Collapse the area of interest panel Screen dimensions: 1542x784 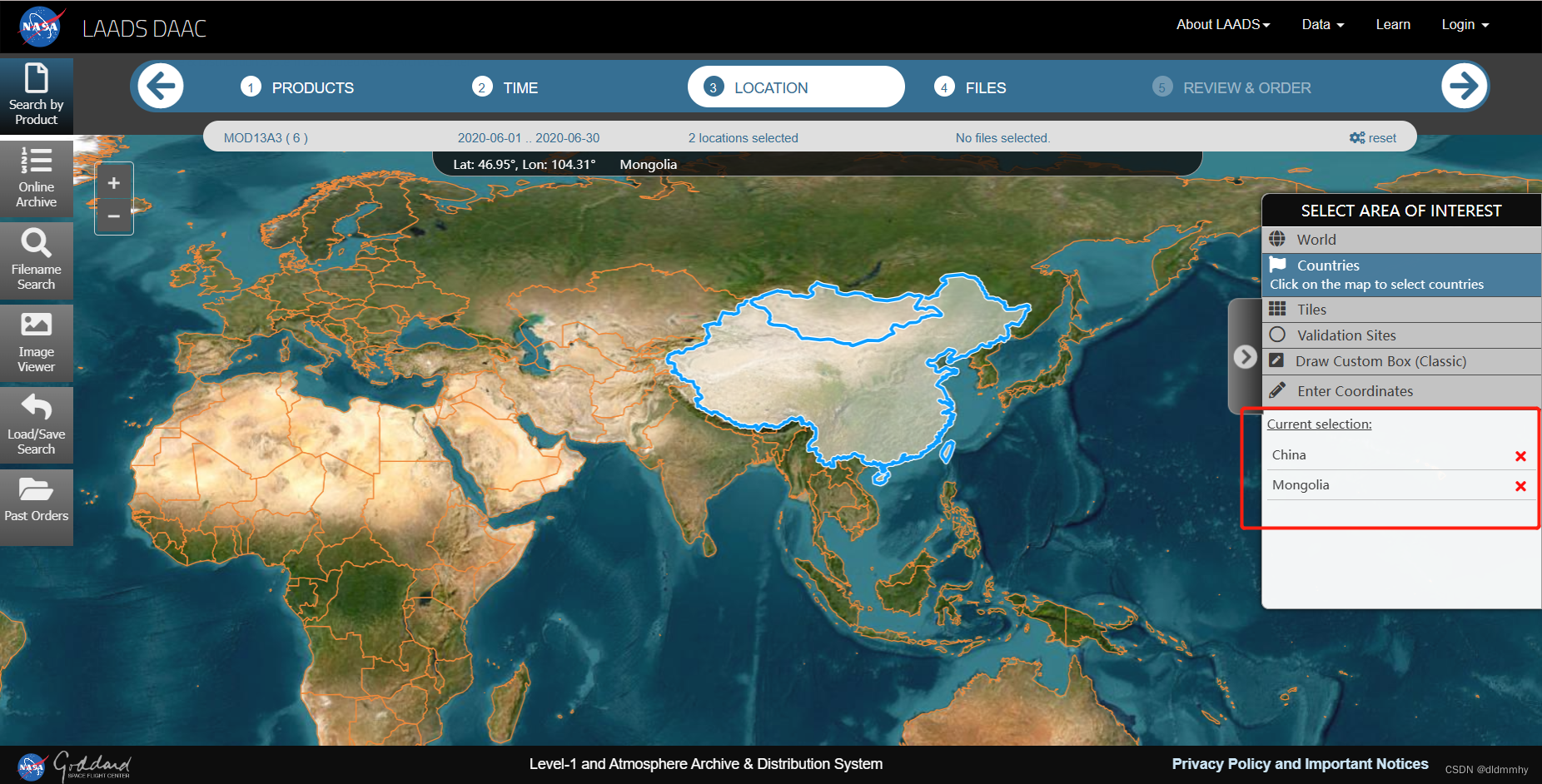point(1245,356)
